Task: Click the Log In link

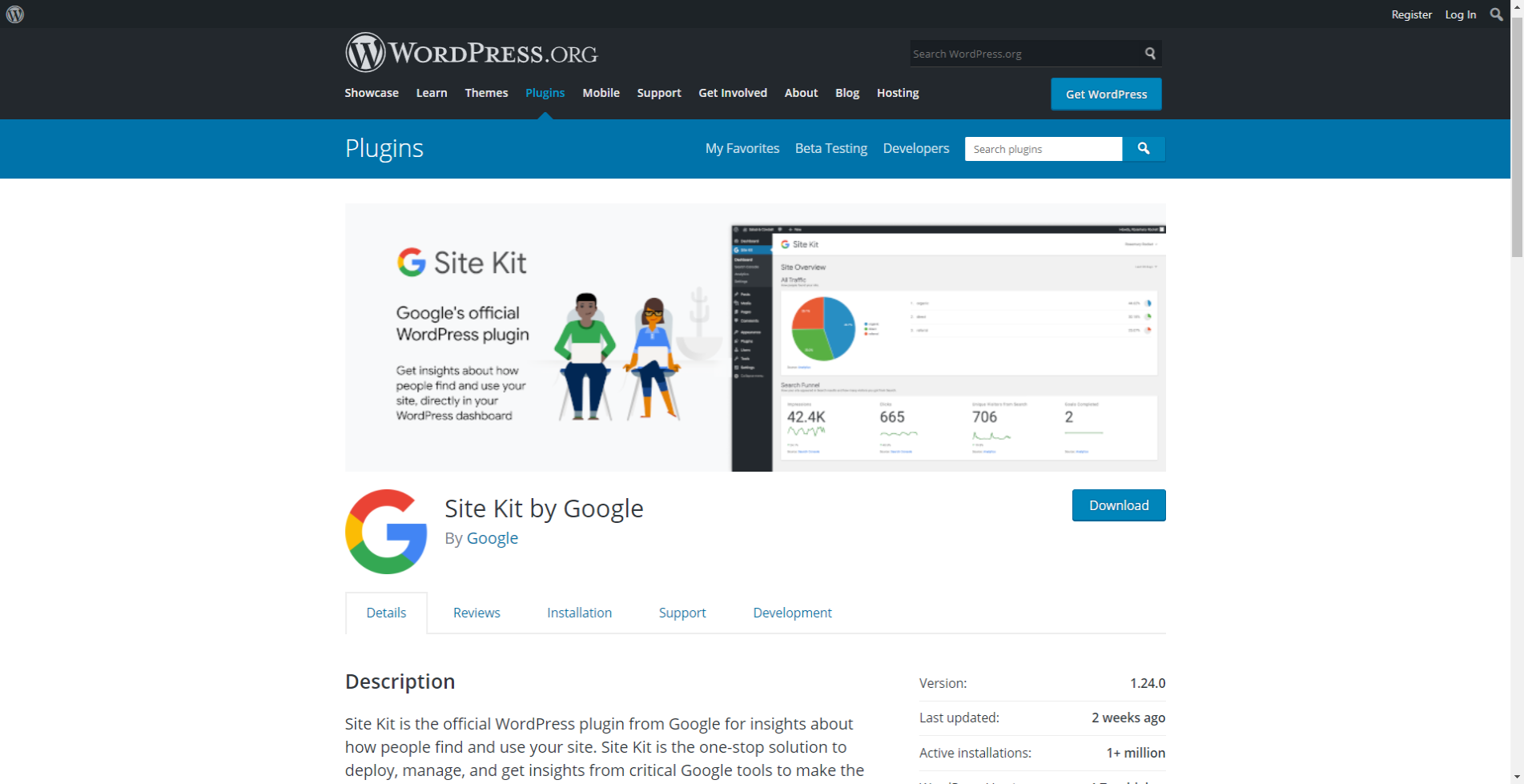Action: pos(1460,14)
